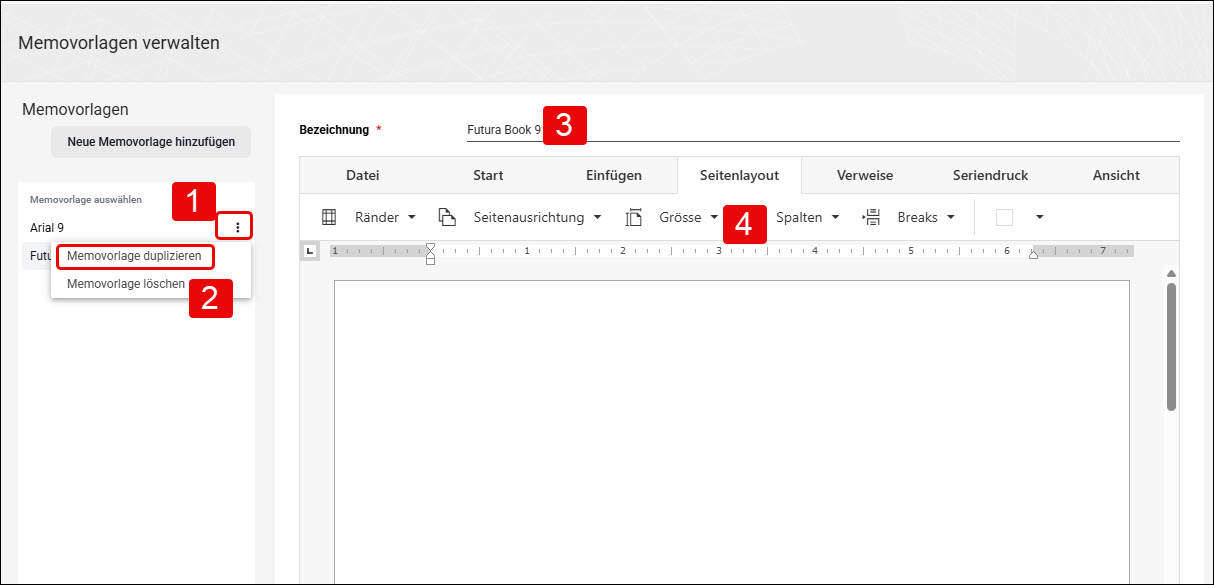1214x585 pixels.
Task: Expand the Ränder dropdown
Action: 412,217
